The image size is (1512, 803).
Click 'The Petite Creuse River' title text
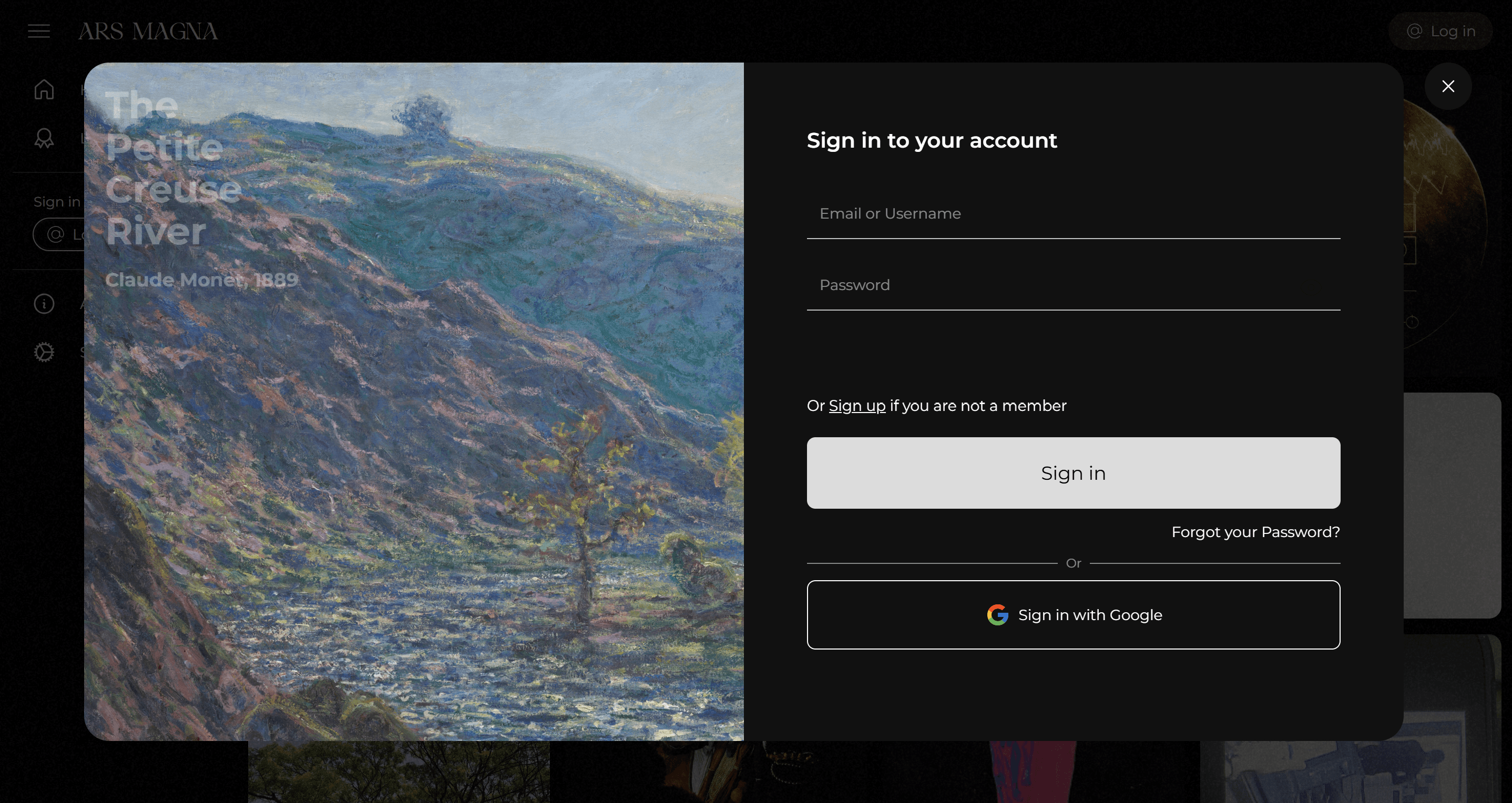[x=173, y=168]
